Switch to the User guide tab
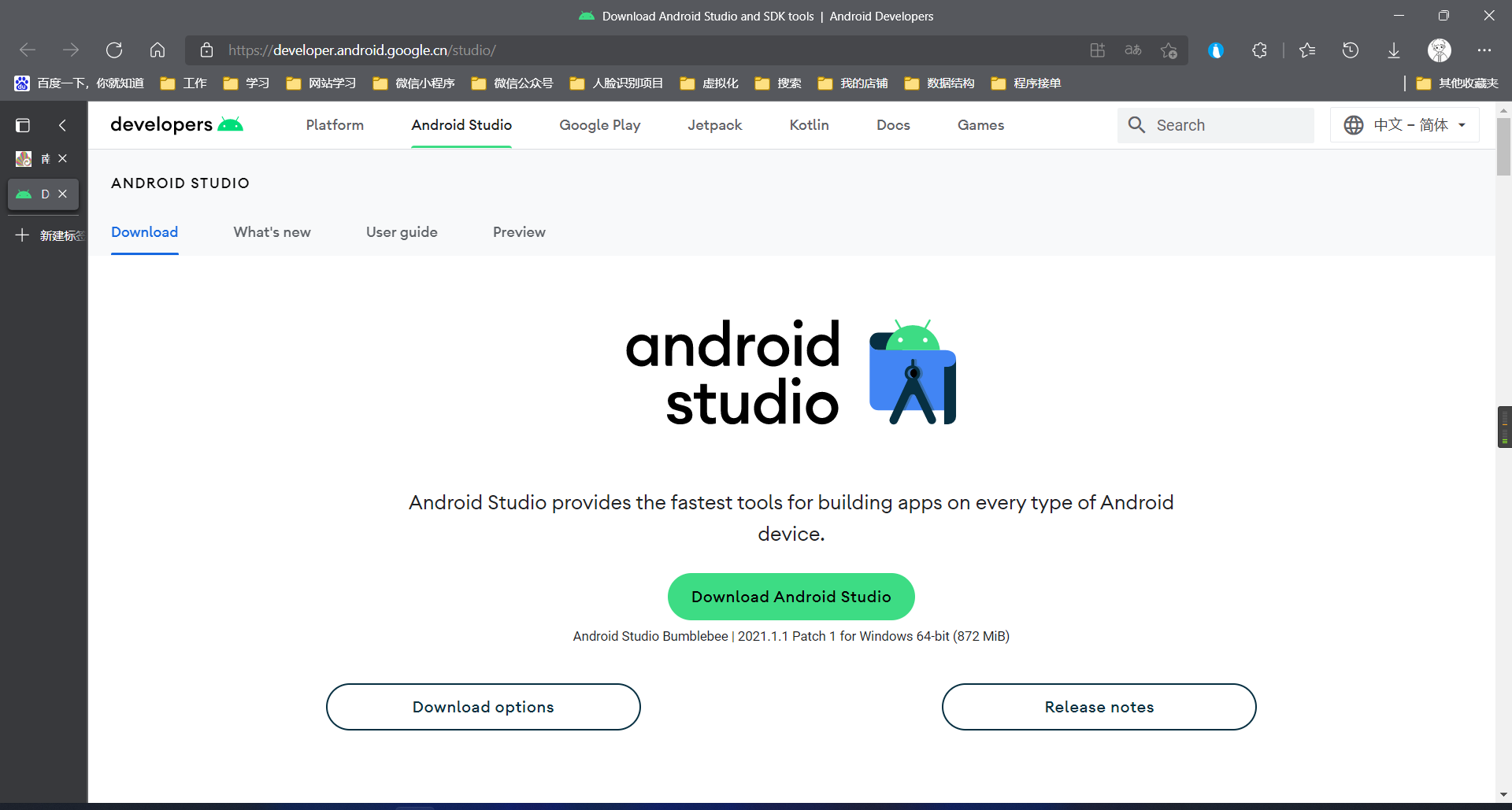The width and height of the screenshot is (1512, 810). [x=402, y=232]
